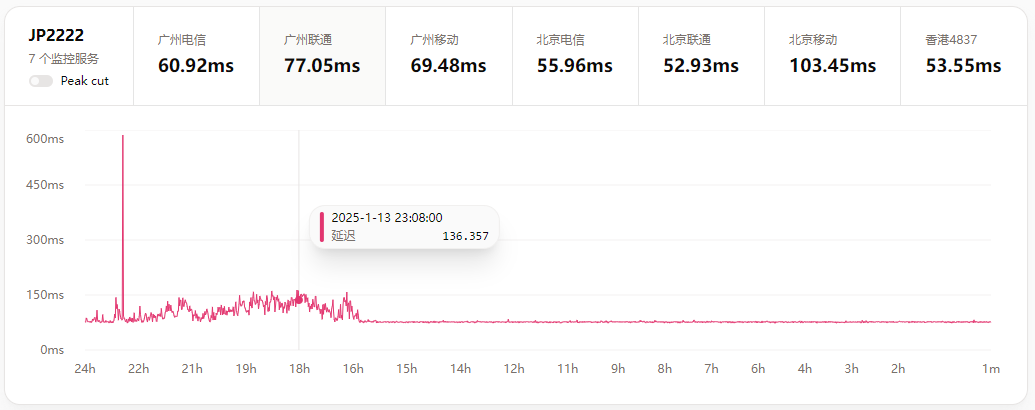Select the 广州电信 service tab
Screen dimensions: 1035x410
196,54
